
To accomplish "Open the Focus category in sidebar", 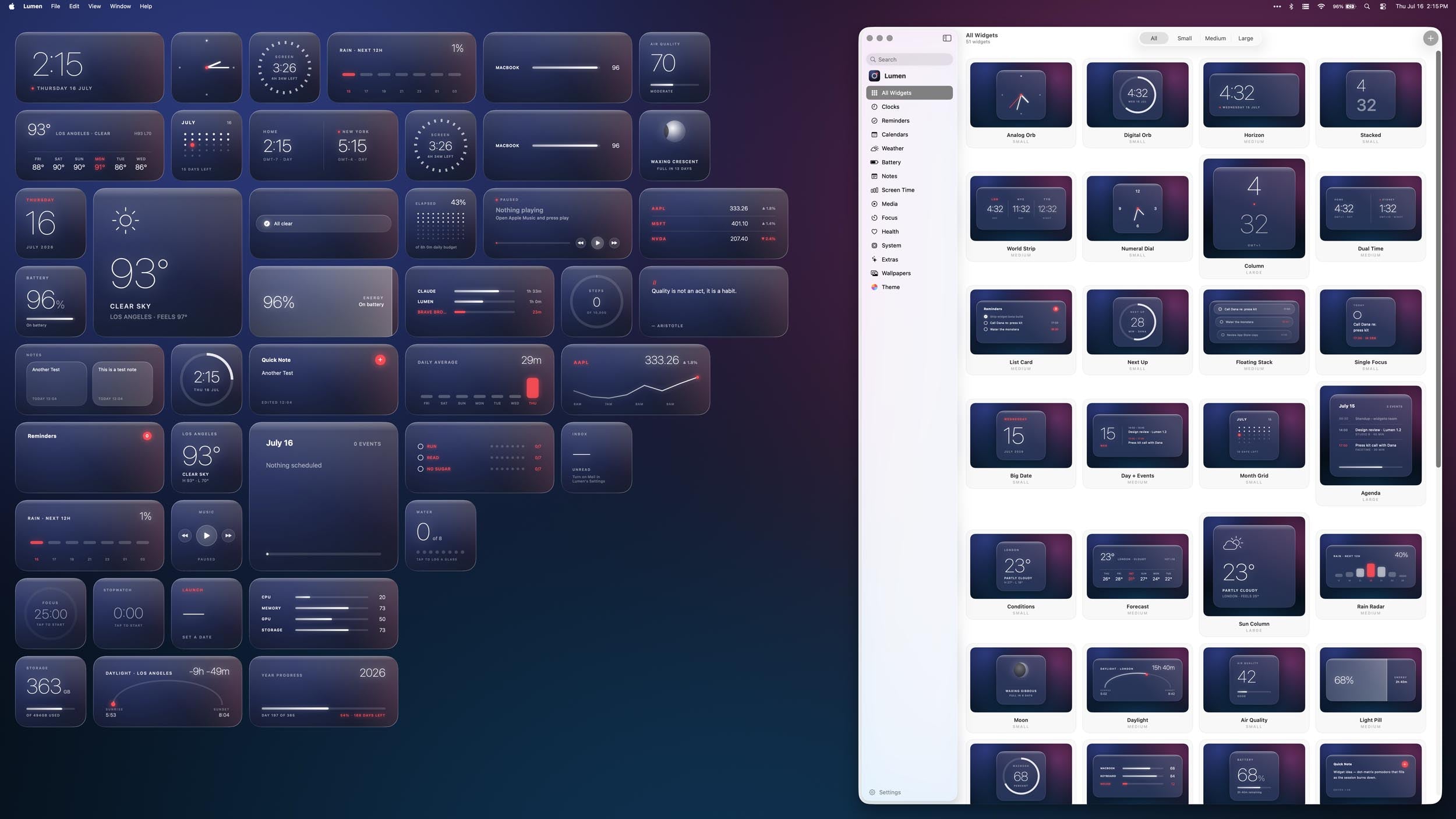I will coord(909,218).
